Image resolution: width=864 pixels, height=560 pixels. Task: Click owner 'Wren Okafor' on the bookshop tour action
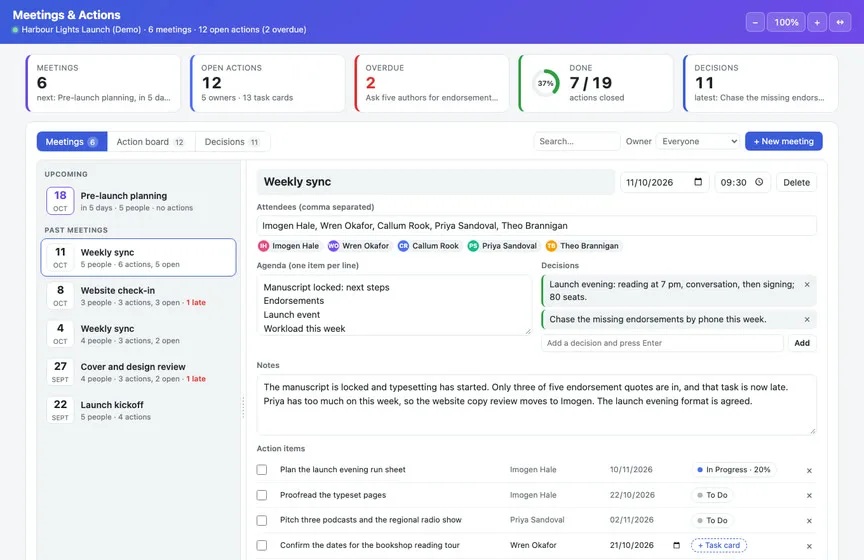(533, 545)
